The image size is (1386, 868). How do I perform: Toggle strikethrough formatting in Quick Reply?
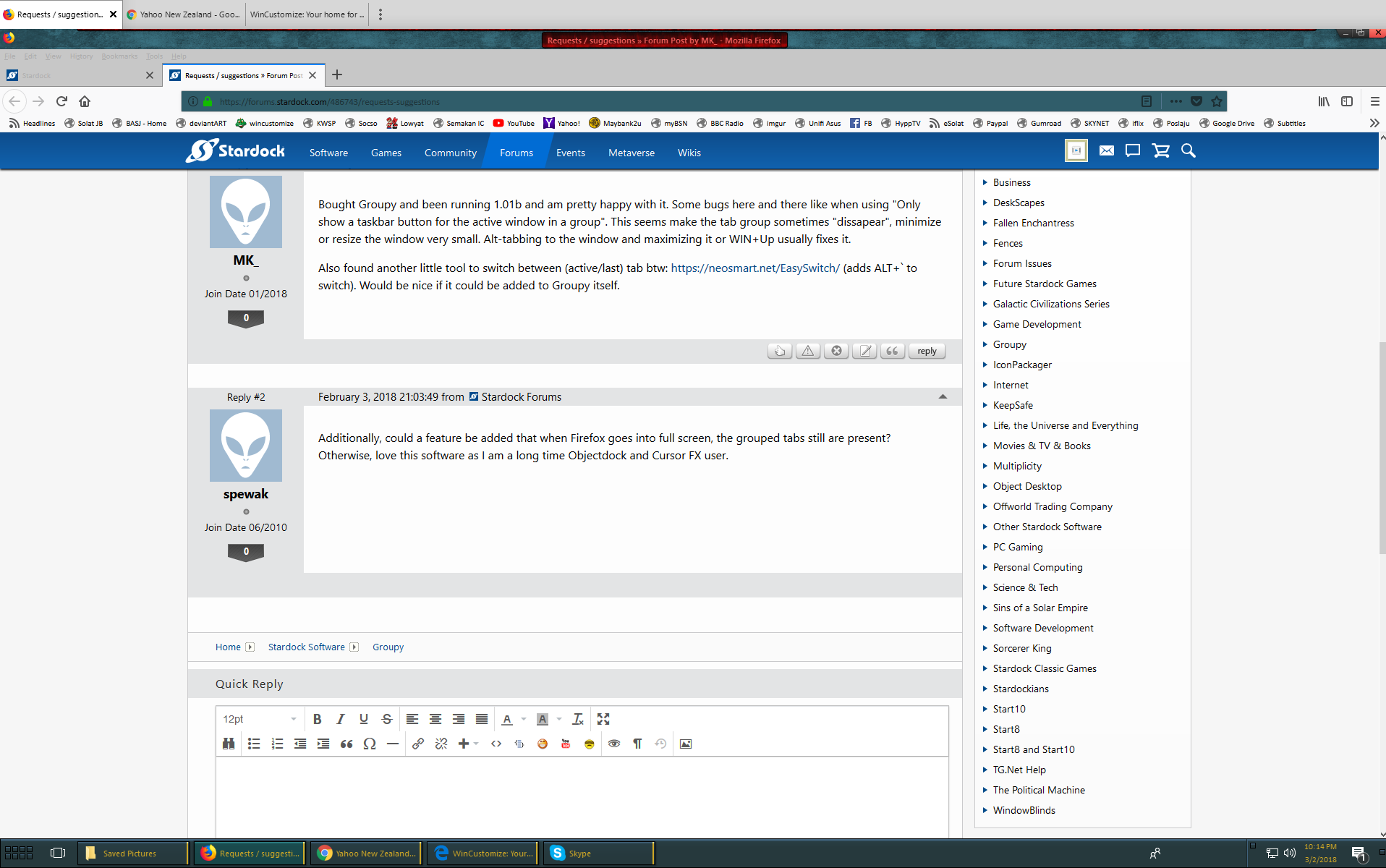[387, 719]
